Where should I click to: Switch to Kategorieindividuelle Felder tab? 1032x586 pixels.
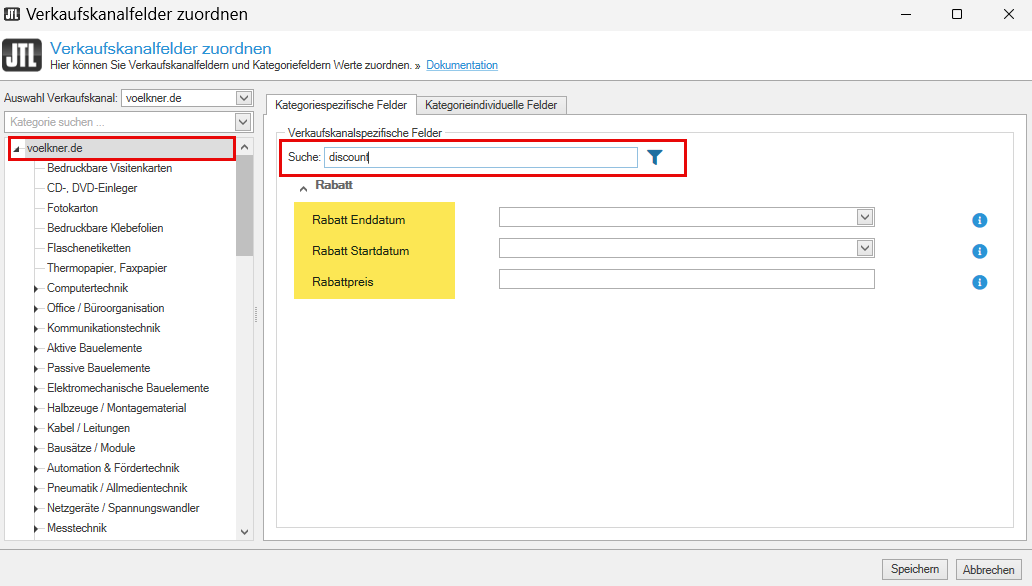493,105
